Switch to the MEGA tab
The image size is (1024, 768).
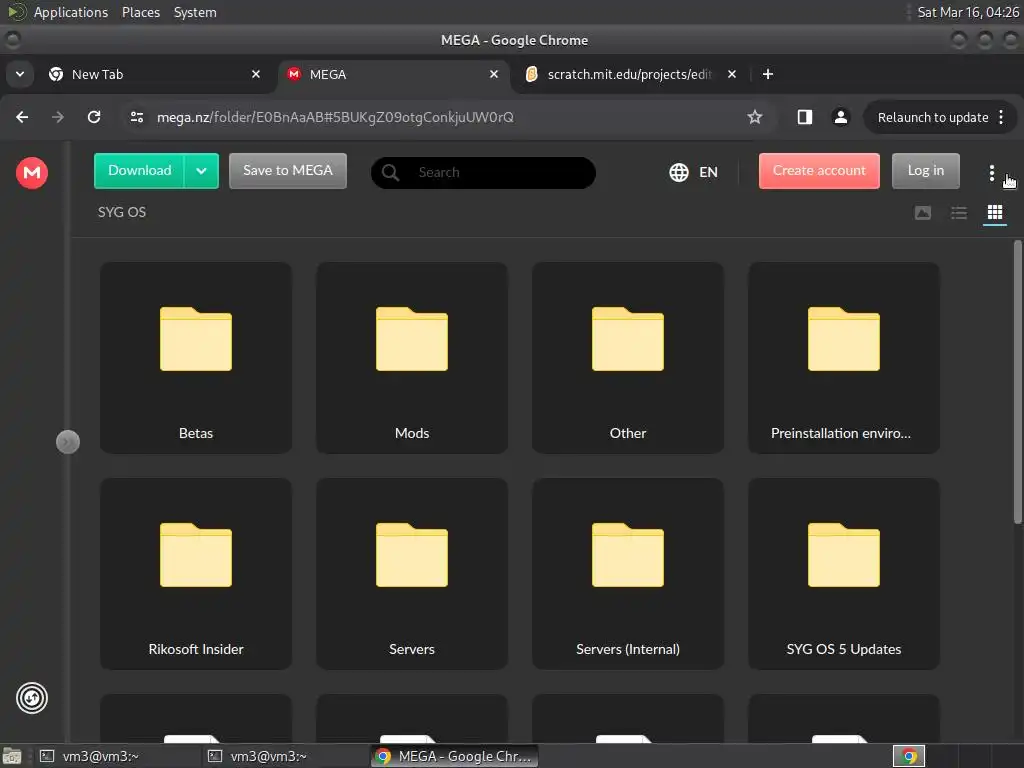(x=394, y=74)
